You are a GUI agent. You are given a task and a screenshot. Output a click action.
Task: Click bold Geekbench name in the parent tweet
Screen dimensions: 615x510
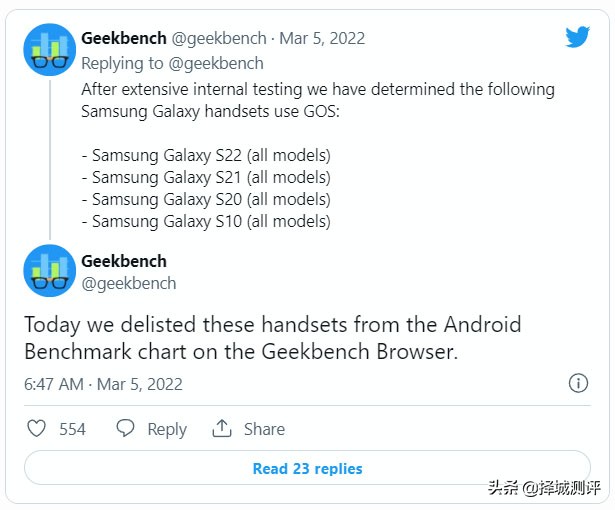(x=124, y=39)
